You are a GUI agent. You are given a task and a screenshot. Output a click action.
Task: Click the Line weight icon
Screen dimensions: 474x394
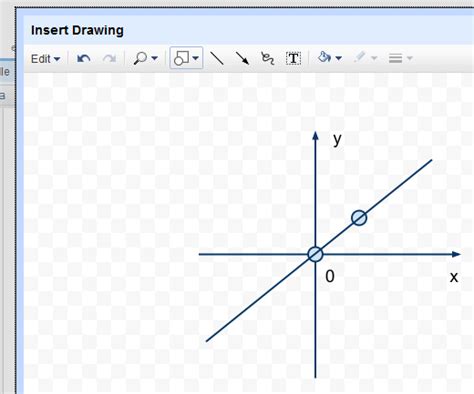point(395,58)
